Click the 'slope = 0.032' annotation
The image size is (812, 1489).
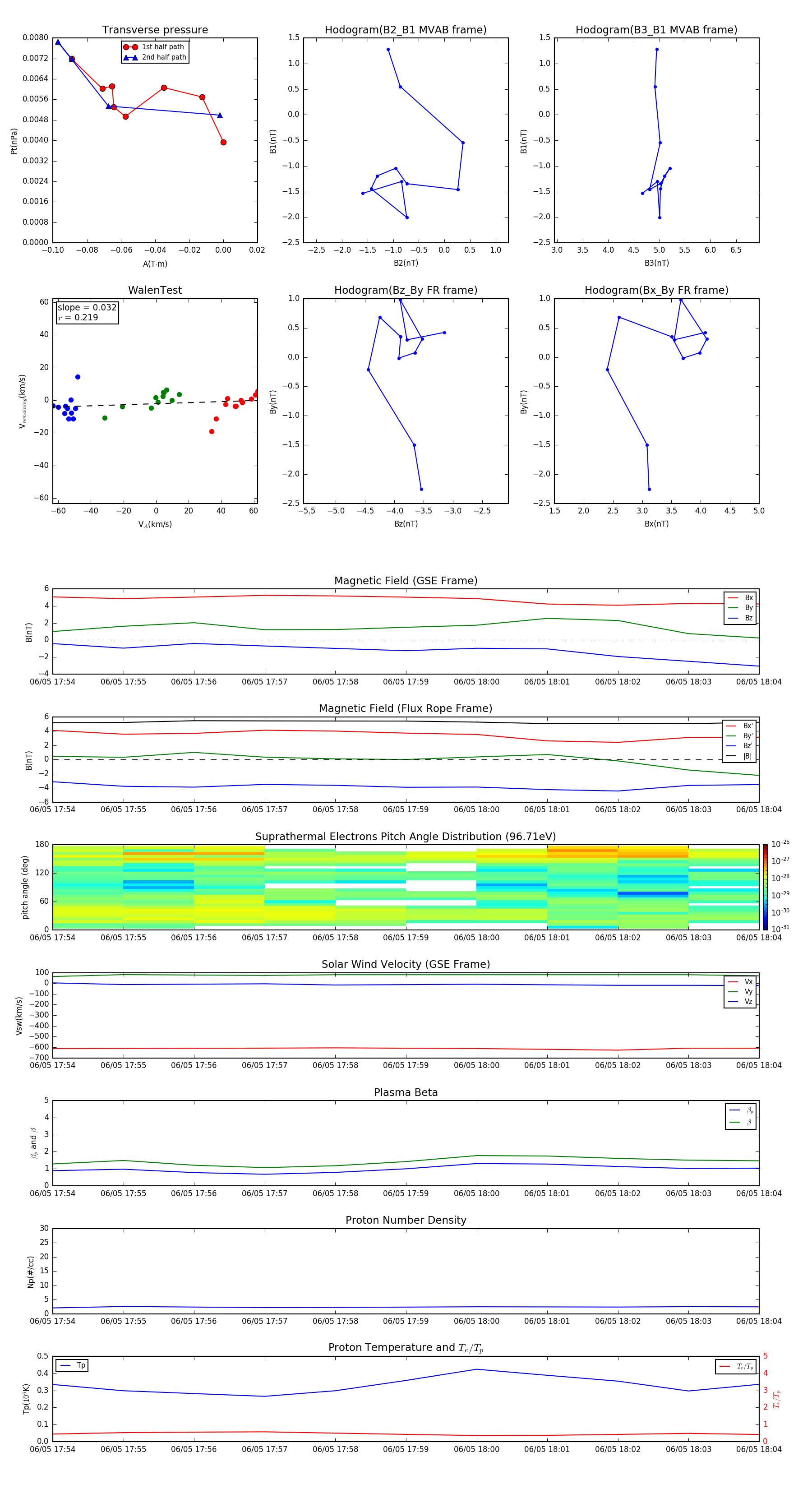point(87,308)
